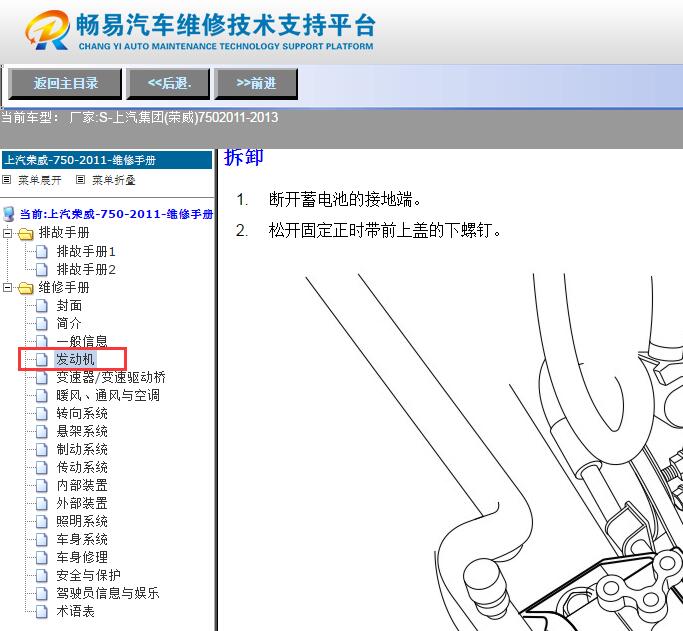Click the document icon beside 内部装置

pos(42,486)
